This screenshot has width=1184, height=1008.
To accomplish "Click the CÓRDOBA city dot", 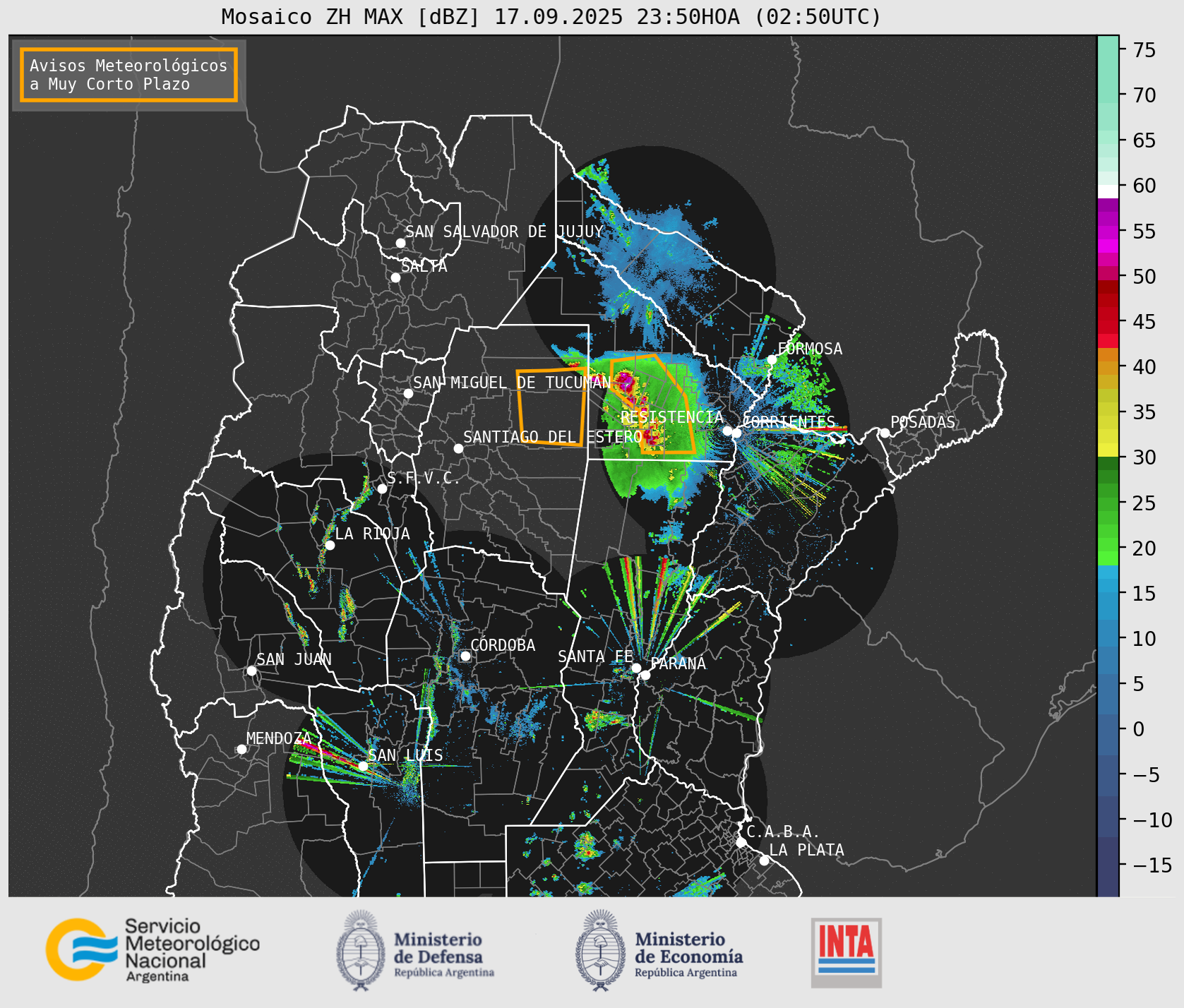I will (465, 656).
